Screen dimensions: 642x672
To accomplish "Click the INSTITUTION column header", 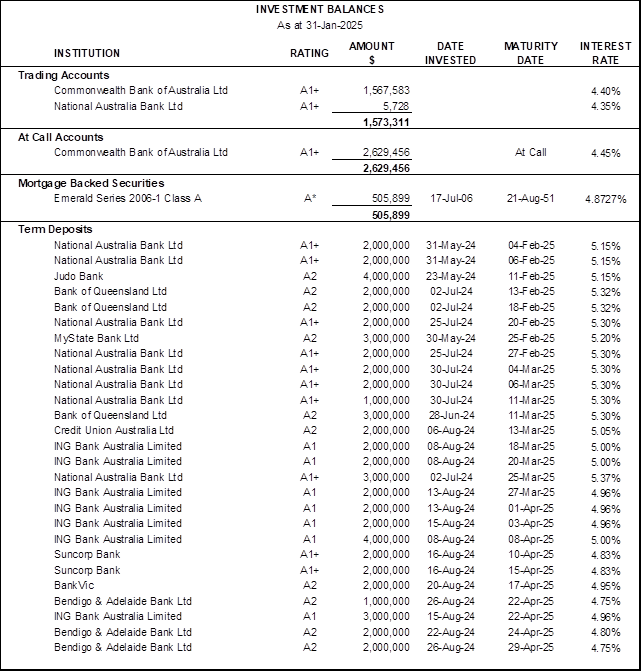I will tap(87, 53).
